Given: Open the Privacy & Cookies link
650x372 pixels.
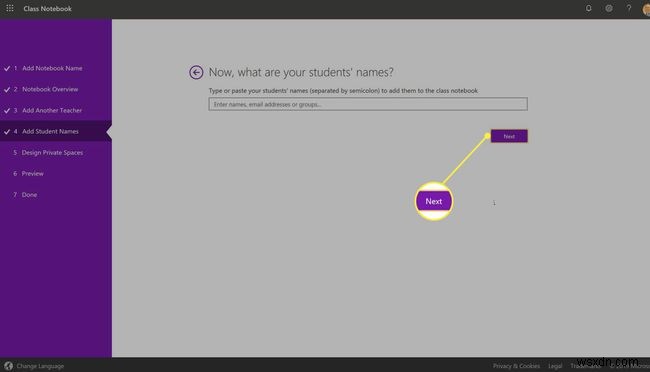Looking at the screenshot, I should pos(516,366).
